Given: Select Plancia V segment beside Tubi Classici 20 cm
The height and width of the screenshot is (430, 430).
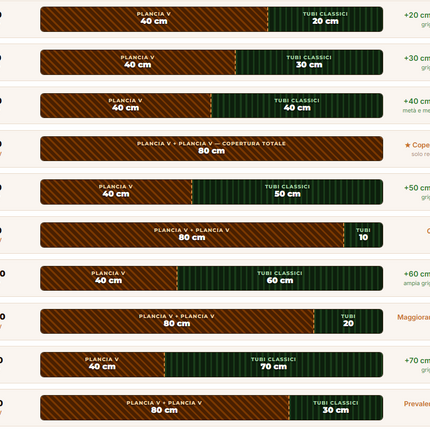Looking at the screenshot, I should coord(154,19).
